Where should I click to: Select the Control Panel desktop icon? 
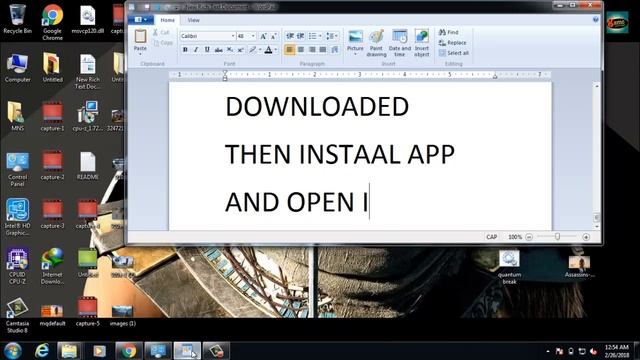click(x=17, y=169)
